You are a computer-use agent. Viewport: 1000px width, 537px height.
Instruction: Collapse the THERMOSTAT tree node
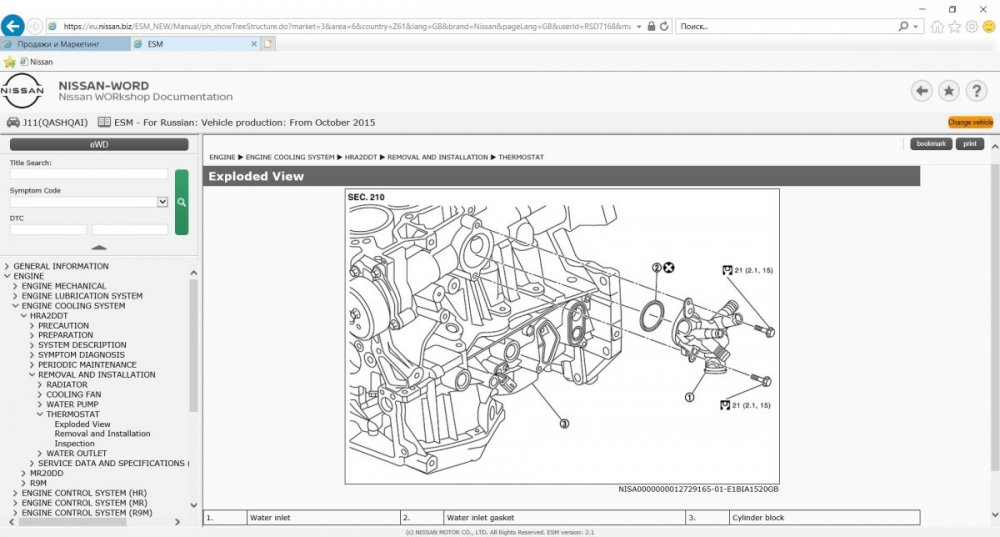click(41, 414)
